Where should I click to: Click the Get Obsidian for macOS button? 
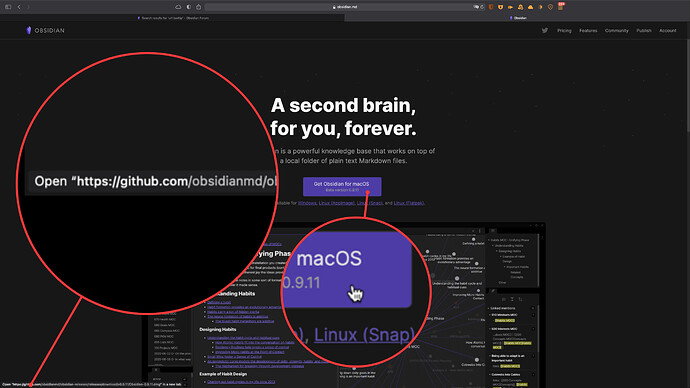(x=342, y=187)
